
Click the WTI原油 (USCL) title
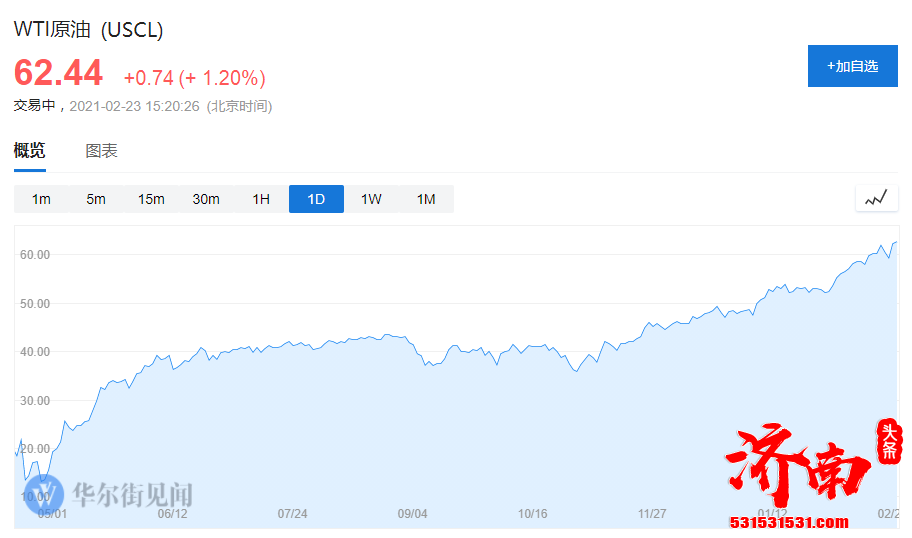pyautogui.click(x=88, y=30)
